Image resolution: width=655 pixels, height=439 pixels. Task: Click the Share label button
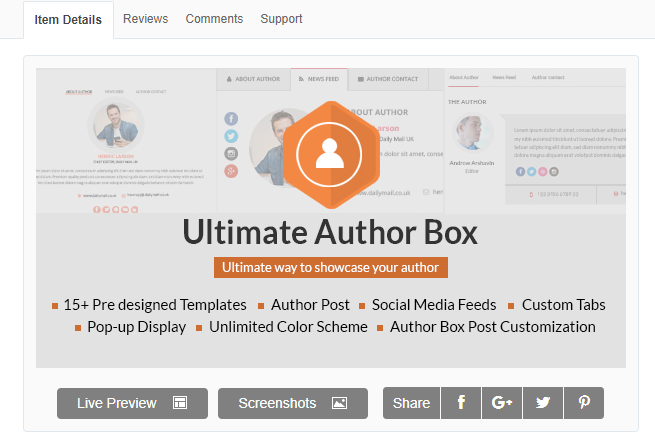pyautogui.click(x=411, y=403)
